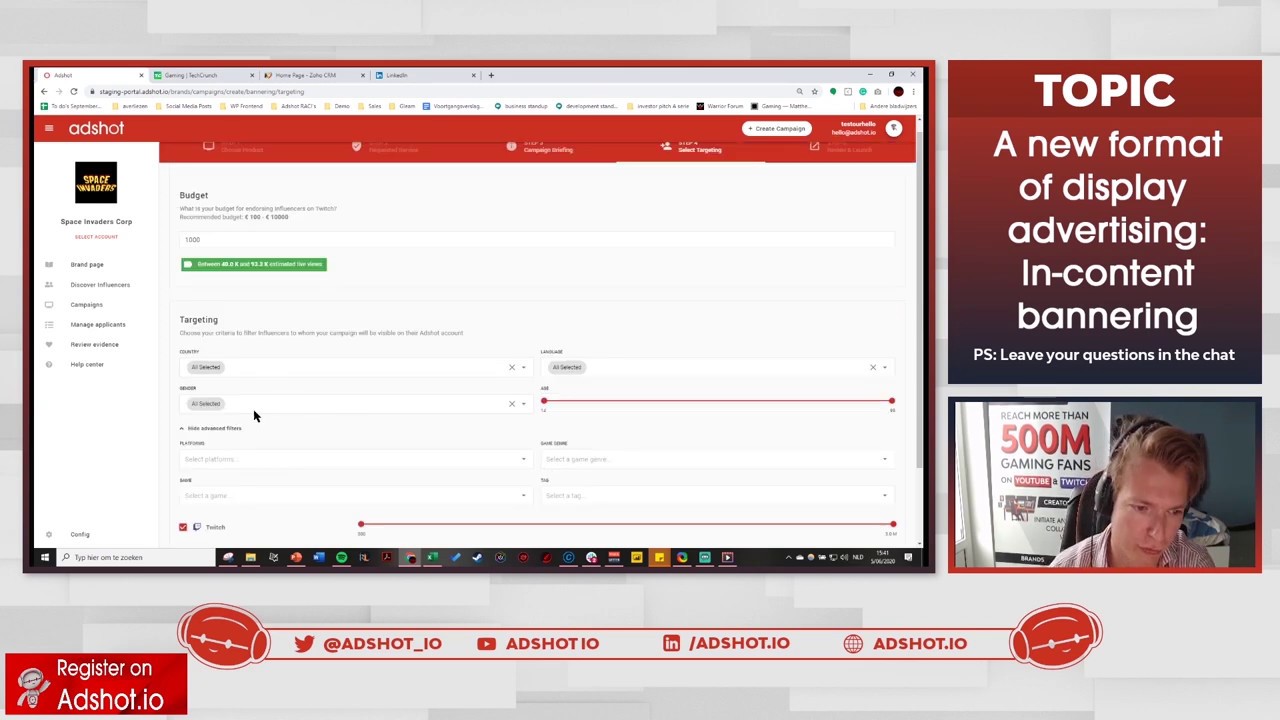Go to Step 3 Campaign Briefing
This screenshot has width=1280, height=720.
[x=540, y=147]
